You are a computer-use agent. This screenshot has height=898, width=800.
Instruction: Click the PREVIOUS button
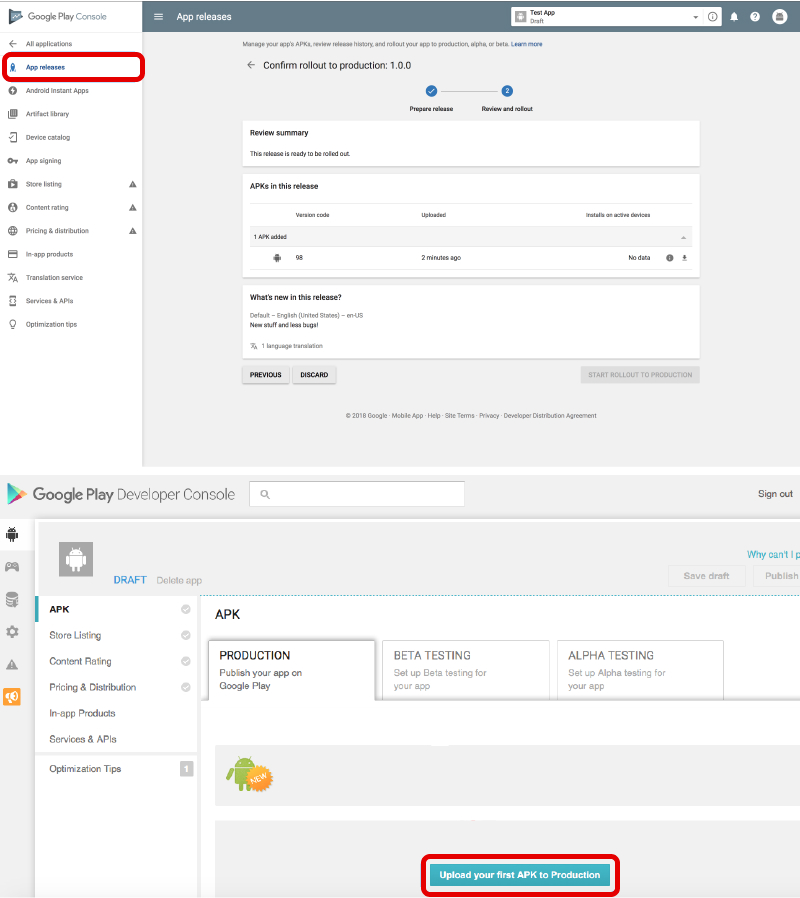[266, 375]
